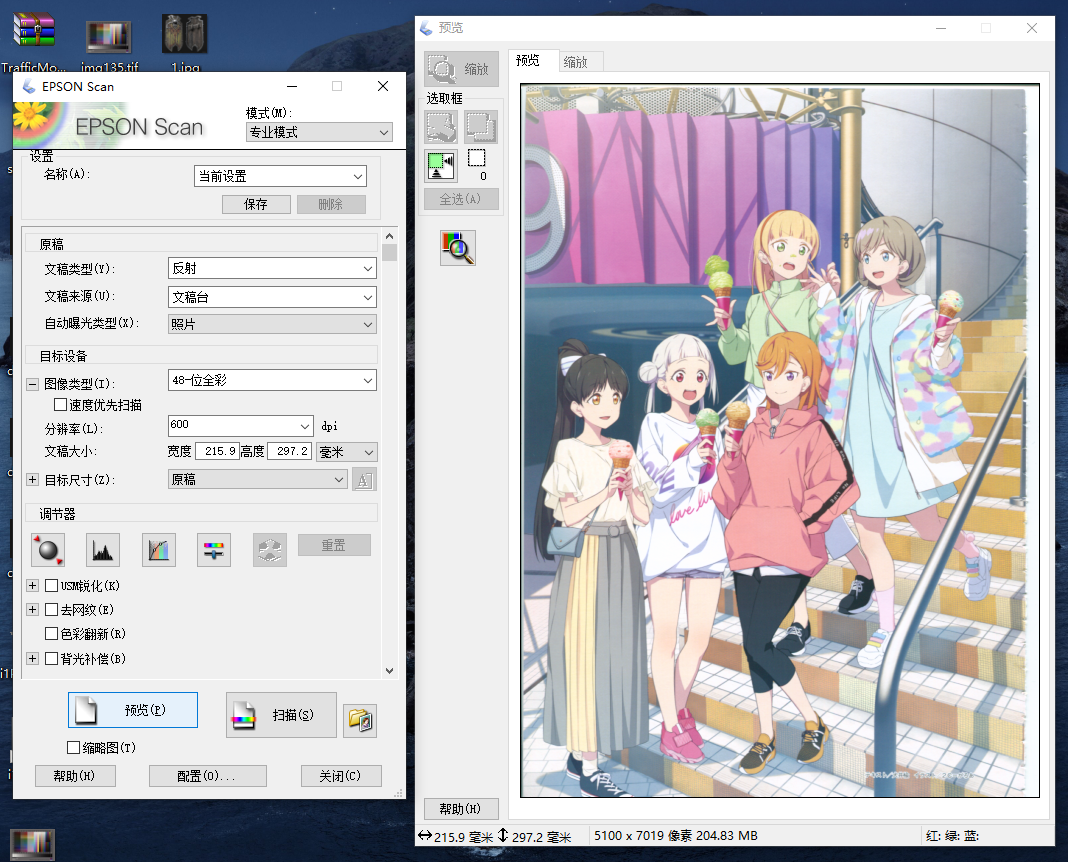
Task: Open the File Save Settings folder icon
Action: click(x=360, y=720)
